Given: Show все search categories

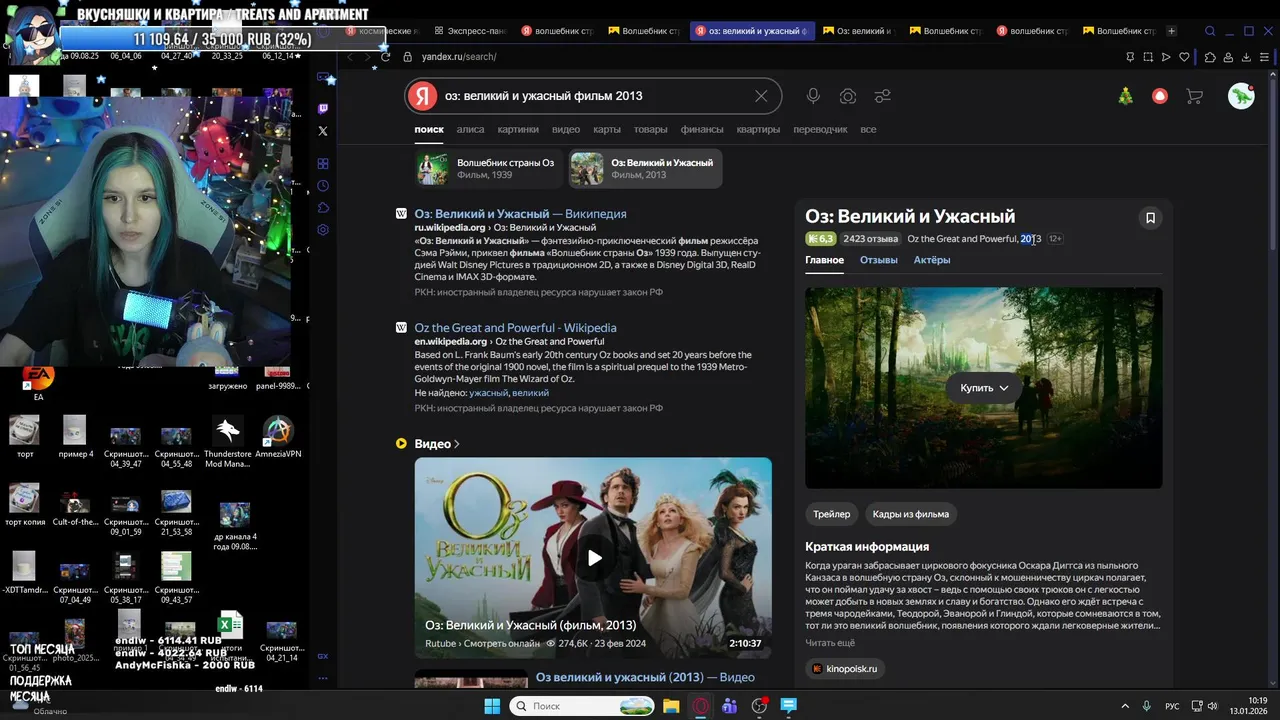Looking at the screenshot, I should [868, 129].
